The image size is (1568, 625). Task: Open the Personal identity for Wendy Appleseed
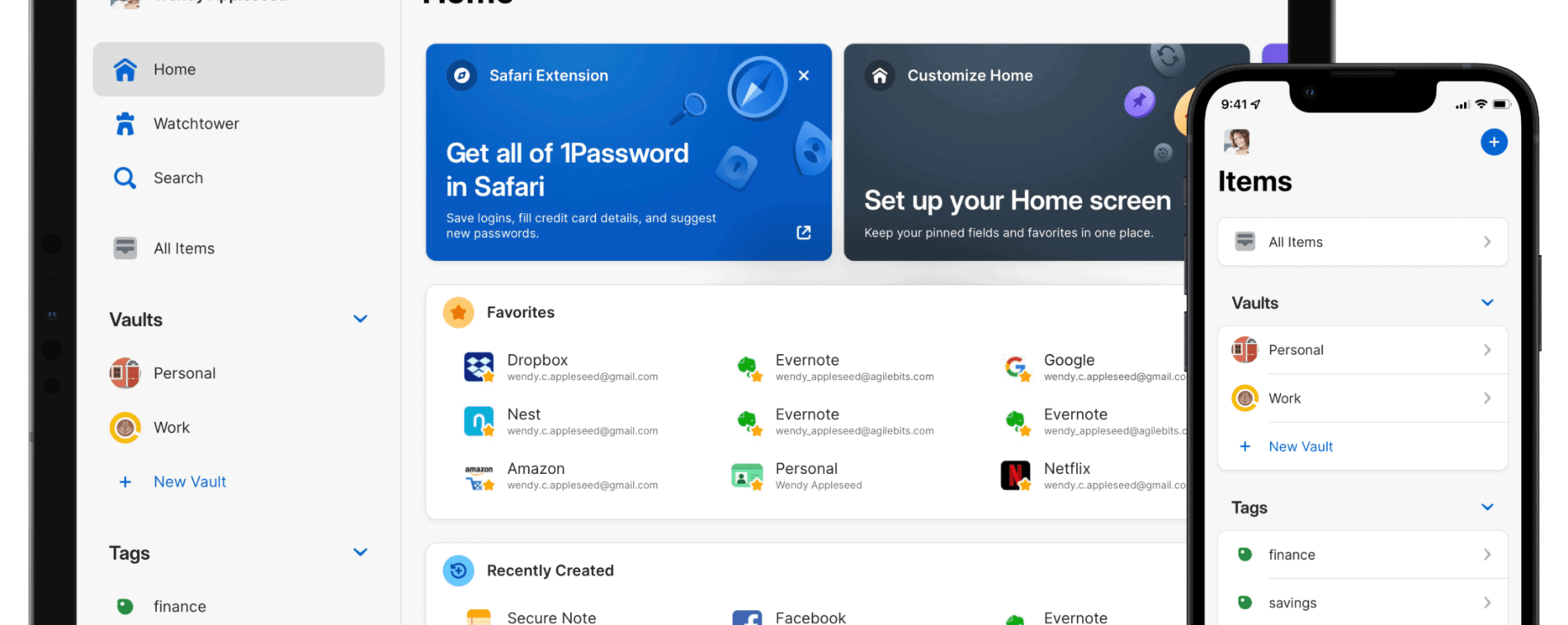point(797,476)
